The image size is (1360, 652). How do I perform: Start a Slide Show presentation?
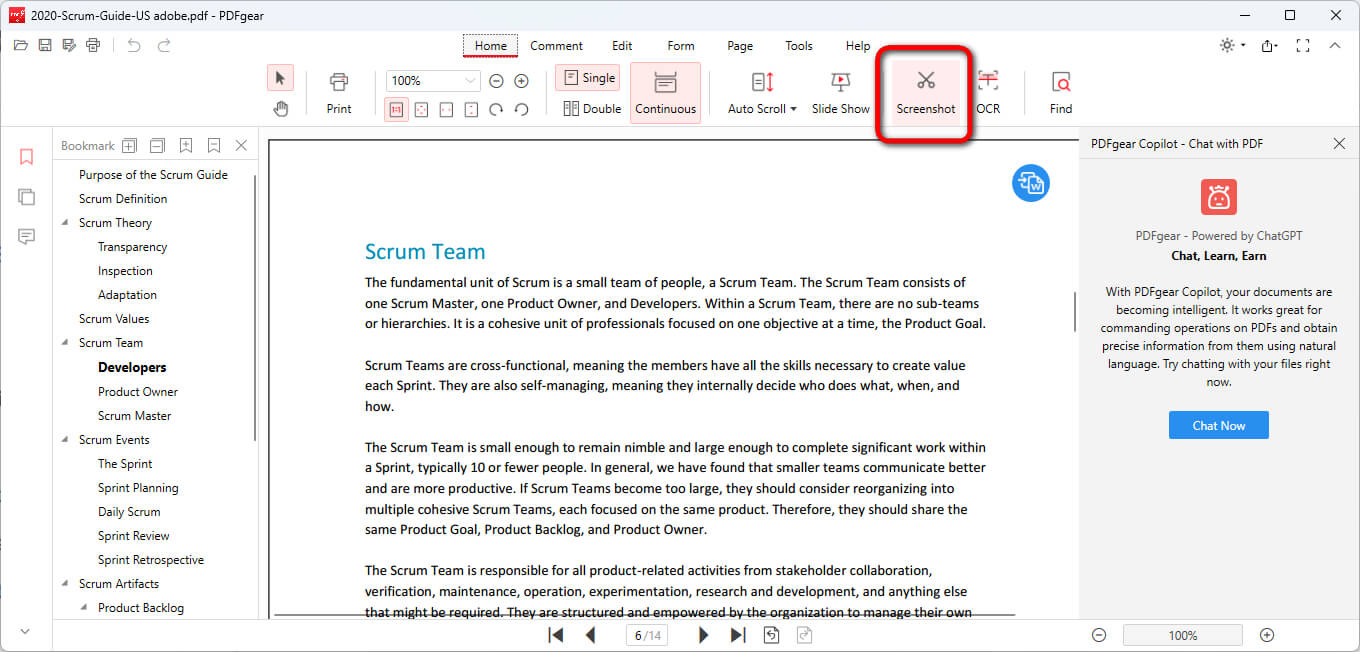coord(840,91)
